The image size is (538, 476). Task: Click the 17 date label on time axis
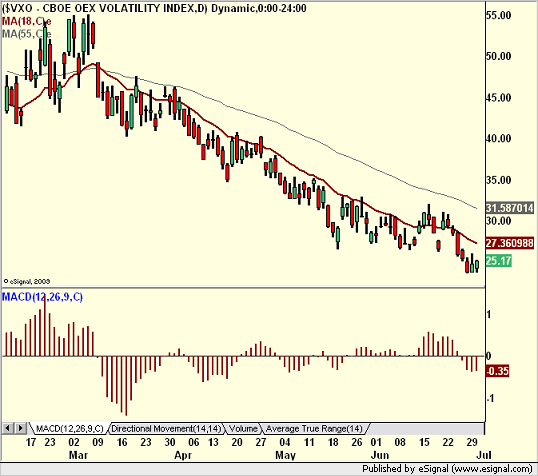coord(31,442)
